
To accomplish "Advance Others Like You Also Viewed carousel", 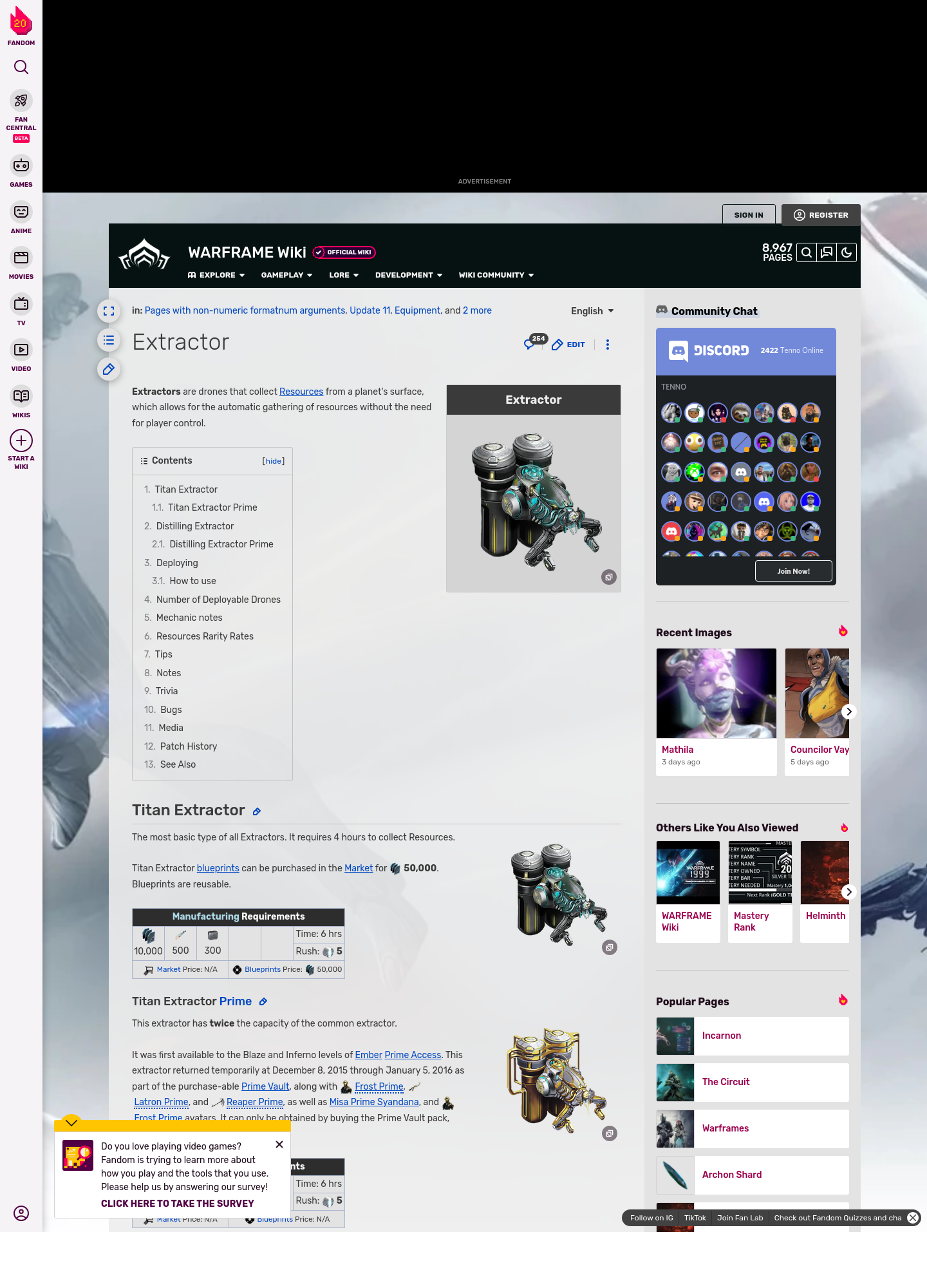I will (x=849, y=892).
